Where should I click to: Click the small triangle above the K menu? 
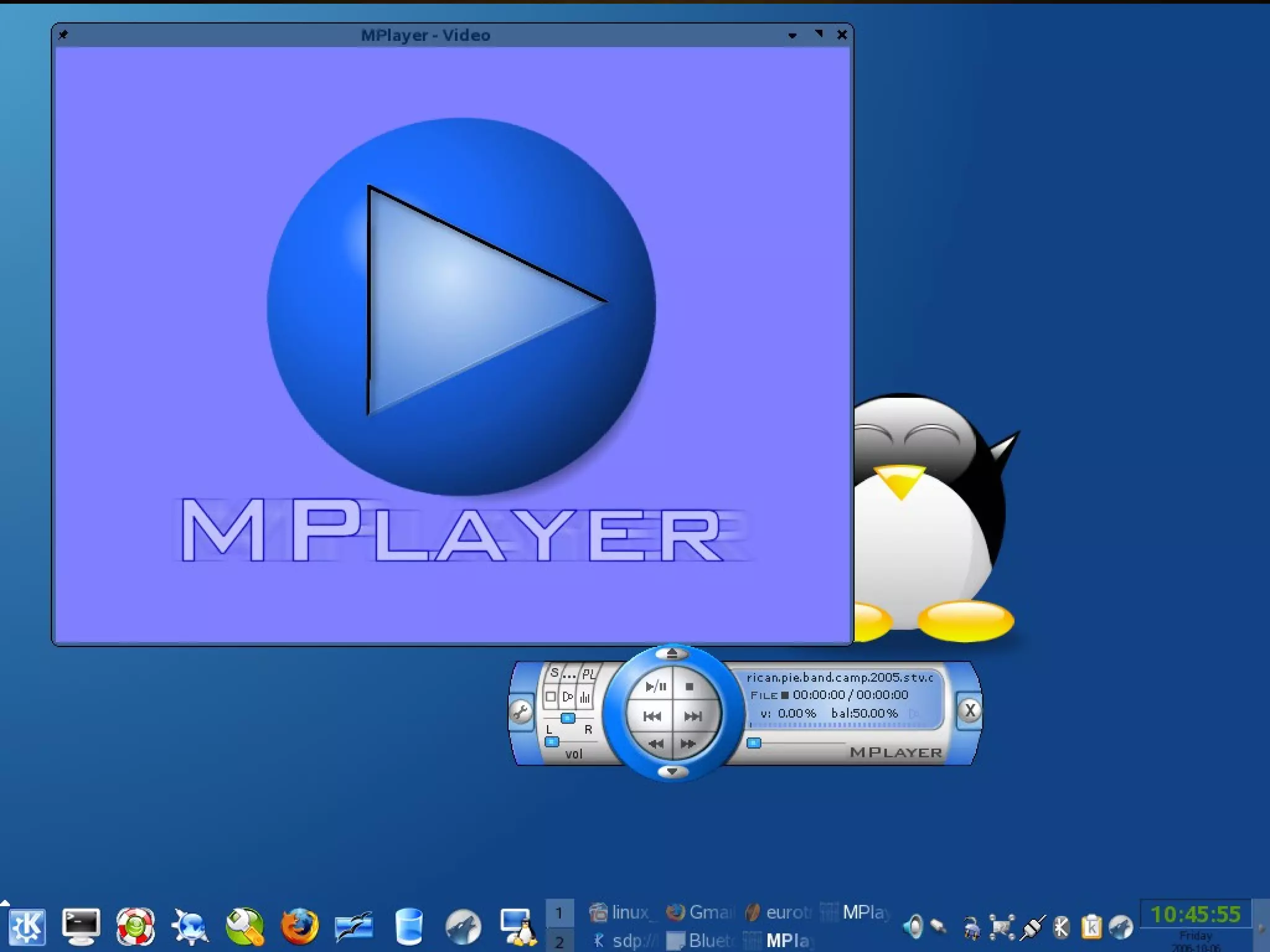point(5,902)
